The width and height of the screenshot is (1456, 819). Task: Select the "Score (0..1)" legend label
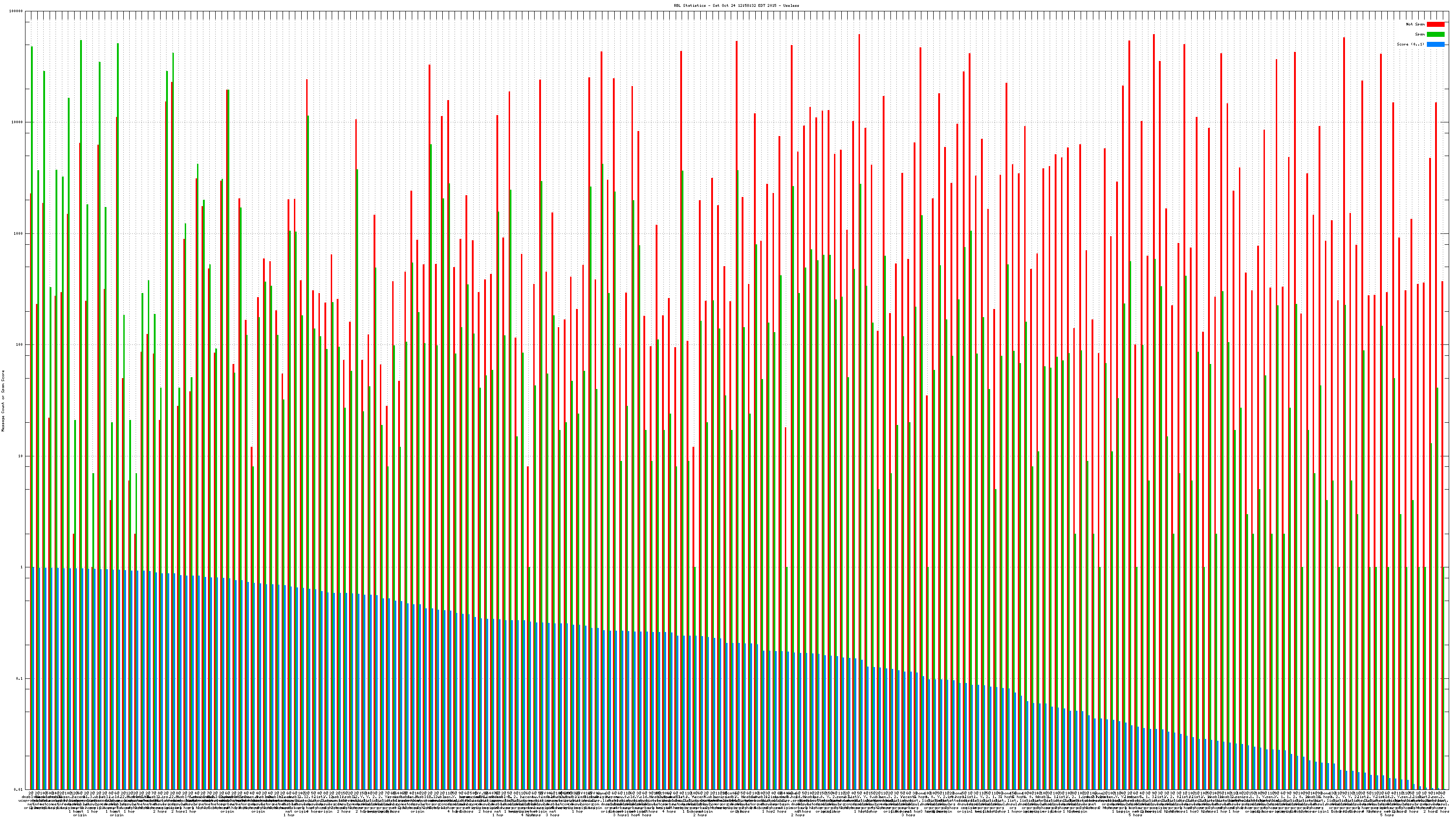(1411, 44)
